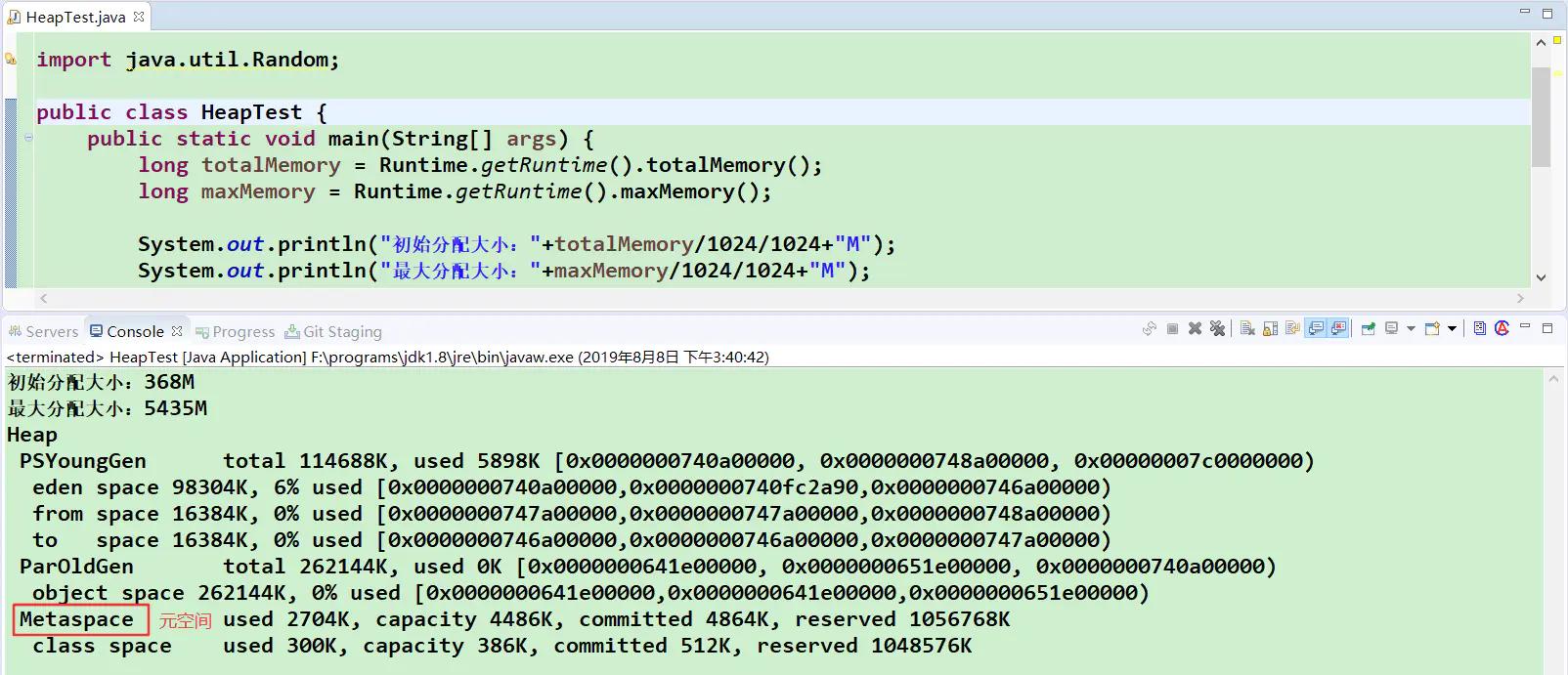Toggle Show Console on standard output change

coord(1316,329)
